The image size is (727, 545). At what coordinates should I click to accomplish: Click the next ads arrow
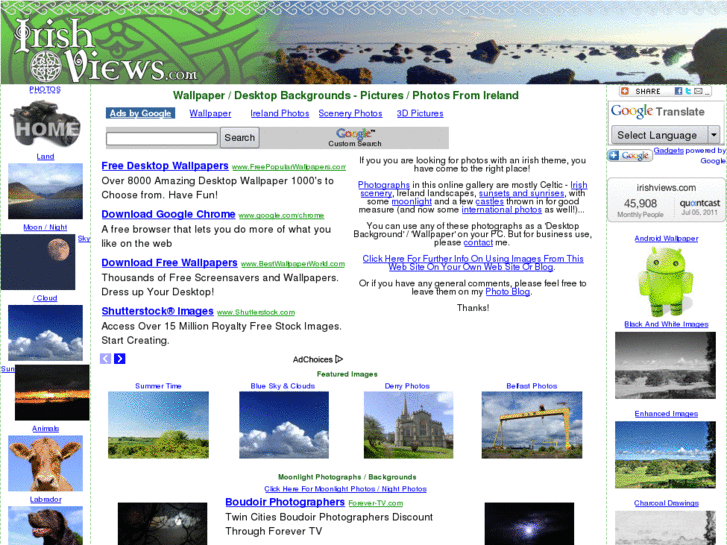pyautogui.click(x=120, y=359)
